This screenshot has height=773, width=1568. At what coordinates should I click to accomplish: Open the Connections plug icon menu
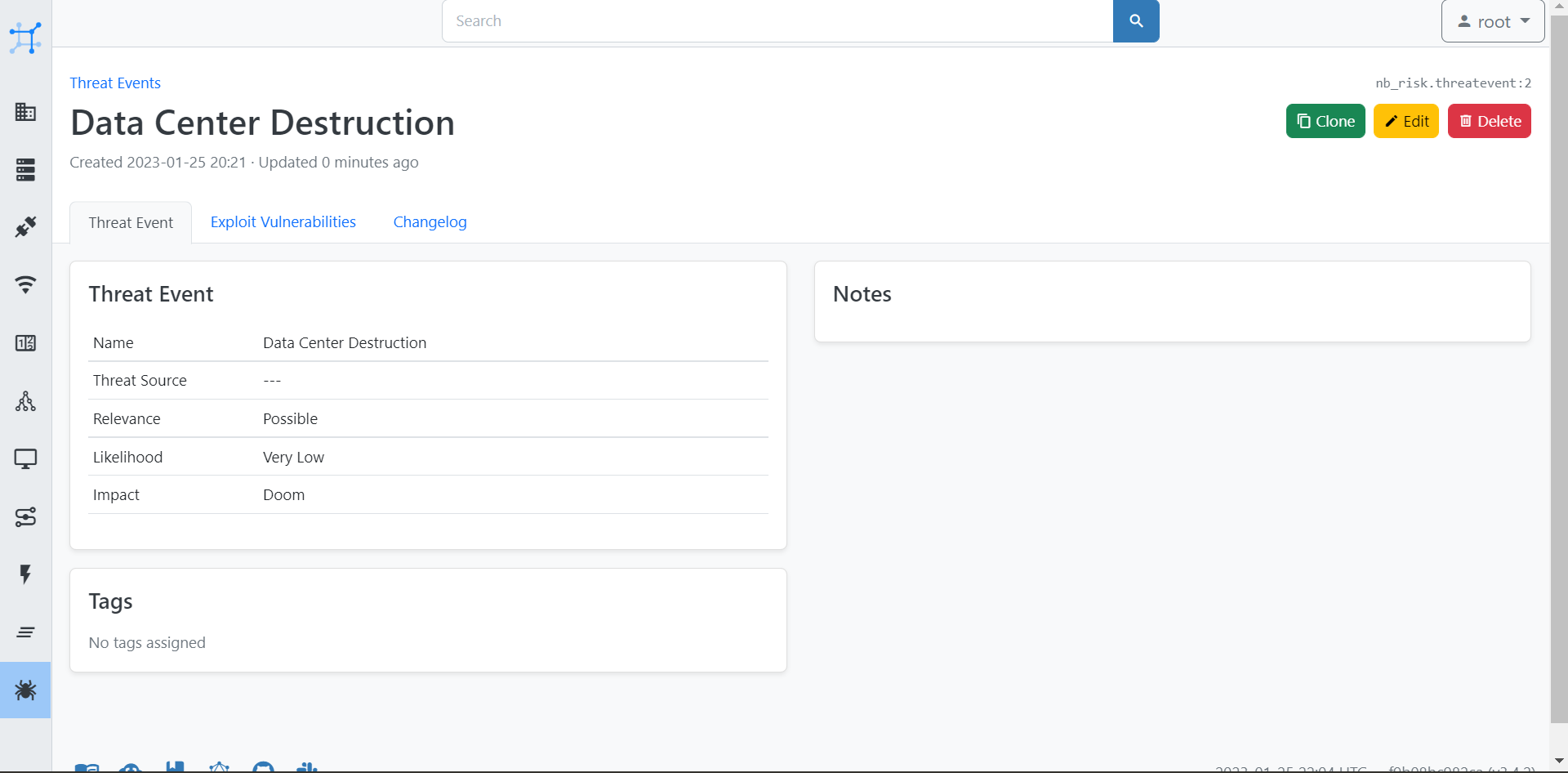point(25,226)
